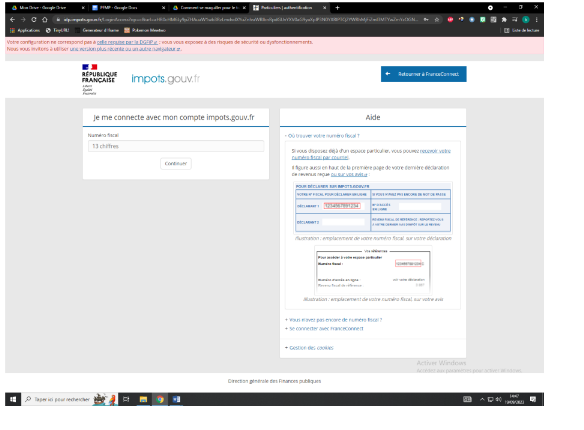The height and width of the screenshot is (430, 584).
Task: Open the Chrome extensions puzzle icon
Action: point(504,20)
